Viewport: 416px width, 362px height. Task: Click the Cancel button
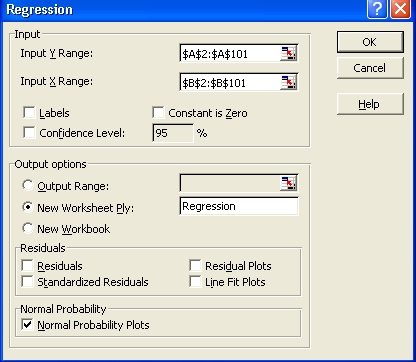[x=370, y=68]
